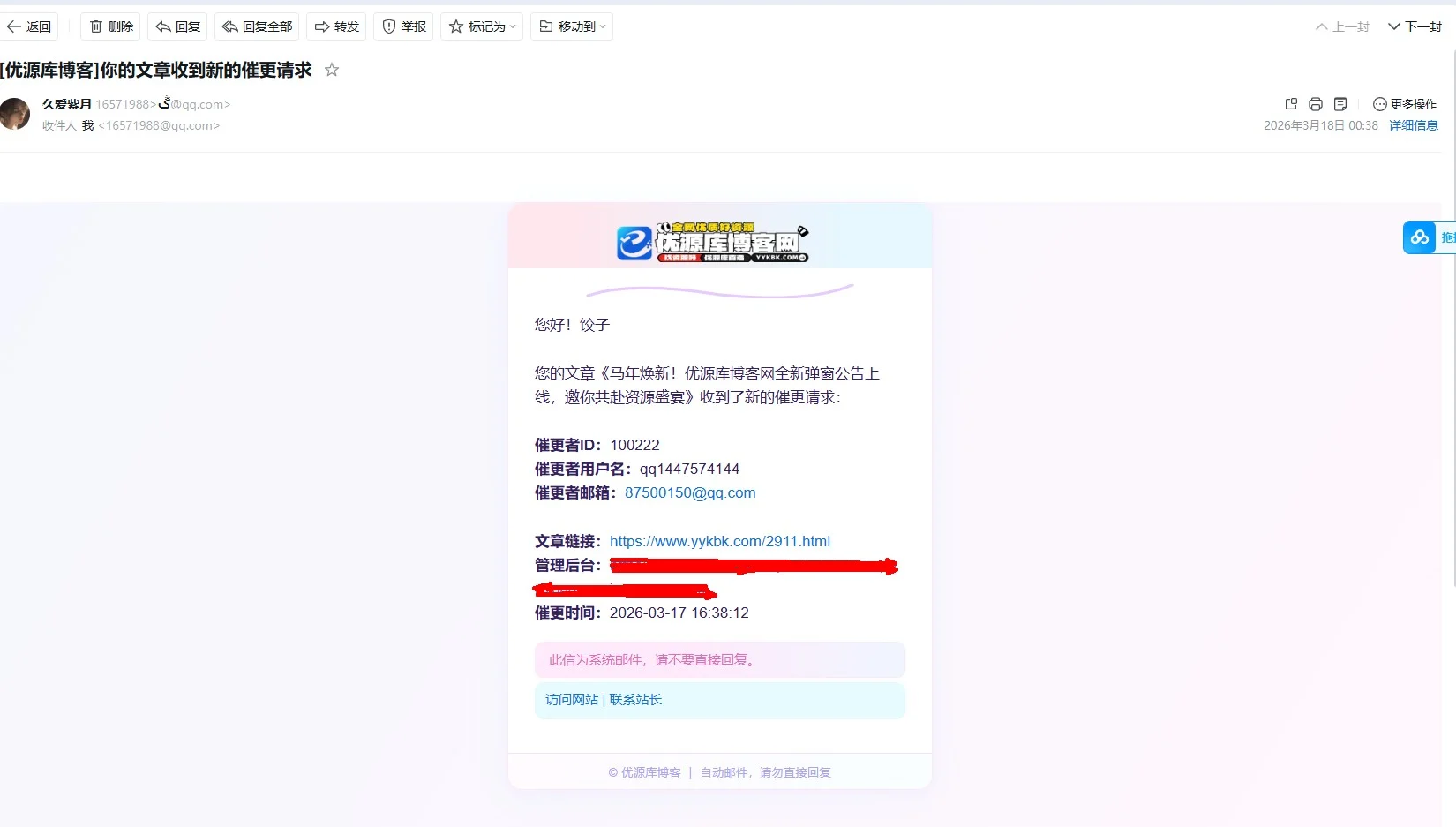Select the 回复全部 reply-all icon
Image resolution: width=1456 pixels, height=827 pixels.
click(230, 26)
